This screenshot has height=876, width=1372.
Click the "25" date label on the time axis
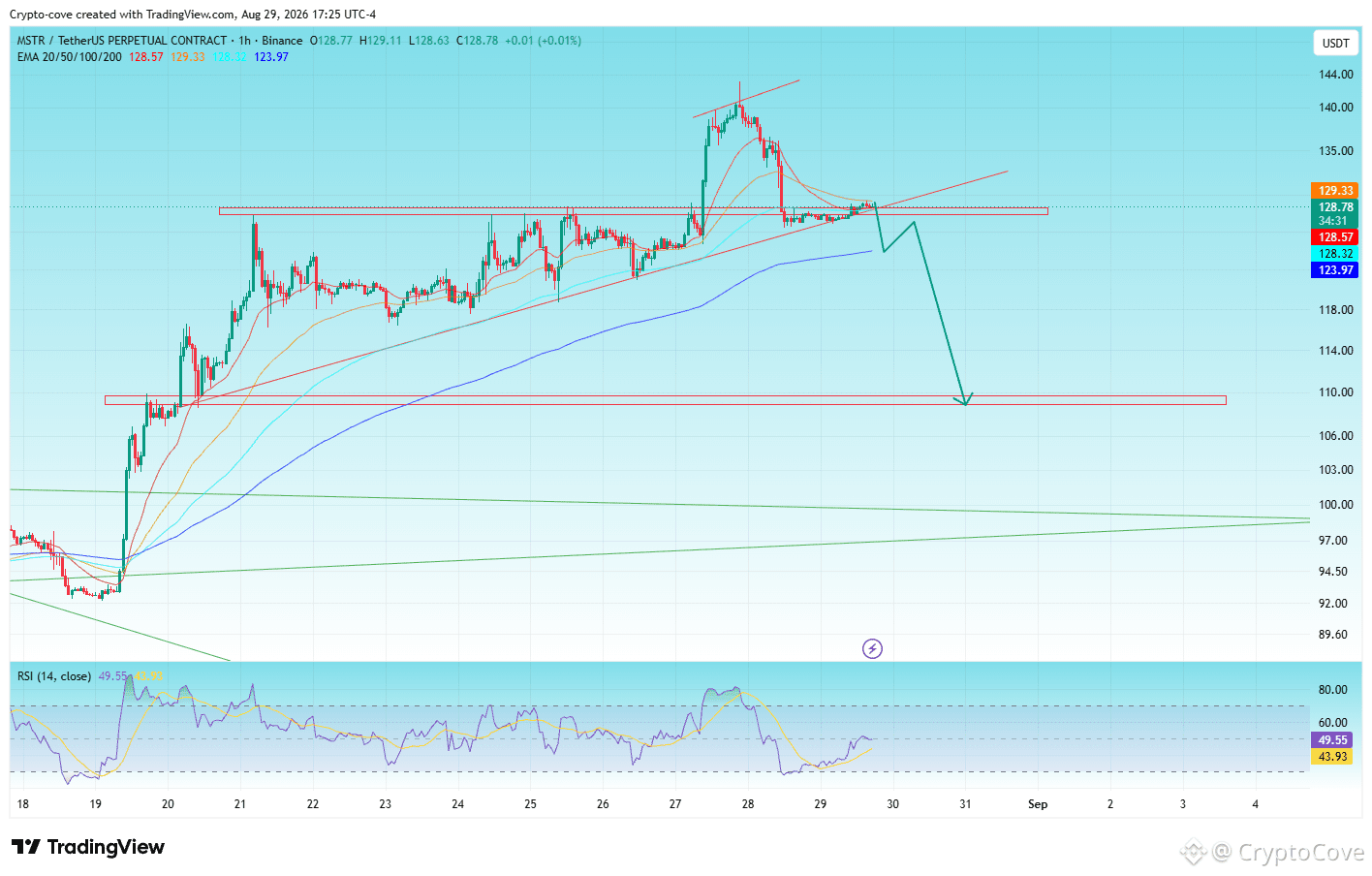[530, 804]
